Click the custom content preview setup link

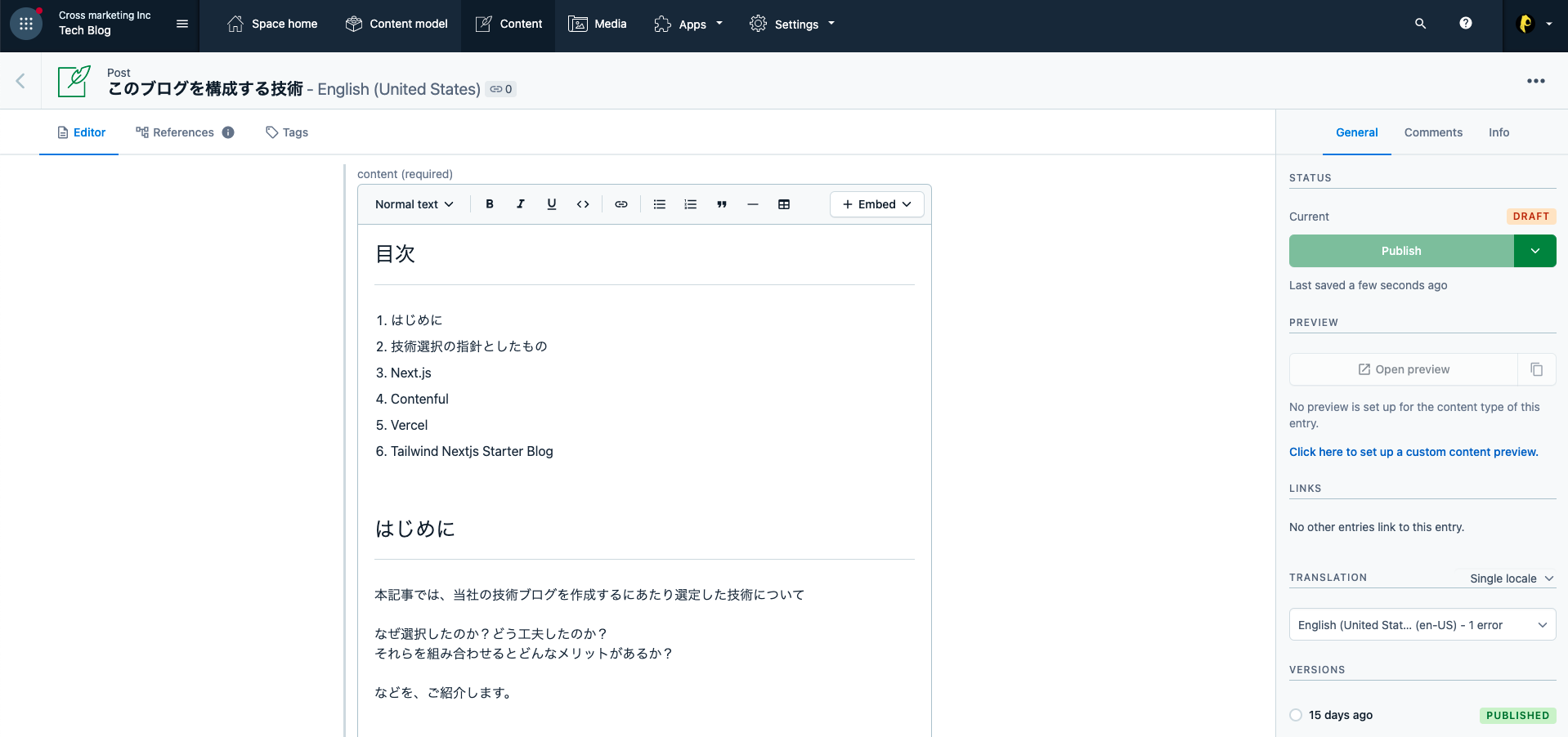[1413, 452]
